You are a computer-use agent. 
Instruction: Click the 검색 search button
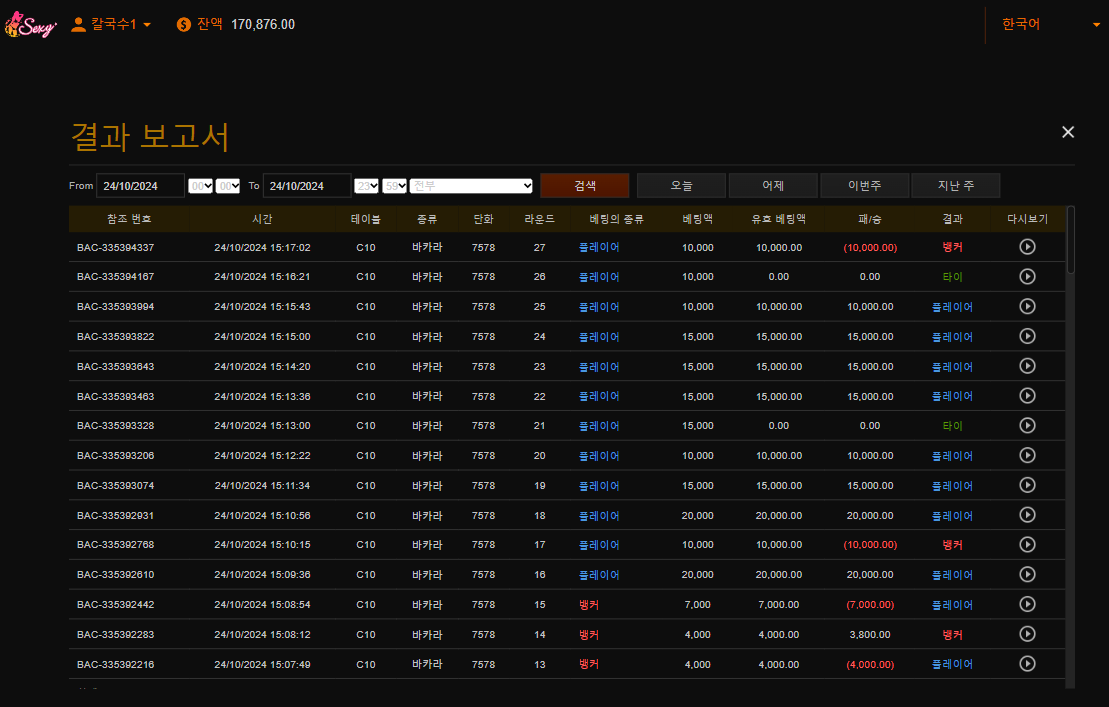click(585, 186)
